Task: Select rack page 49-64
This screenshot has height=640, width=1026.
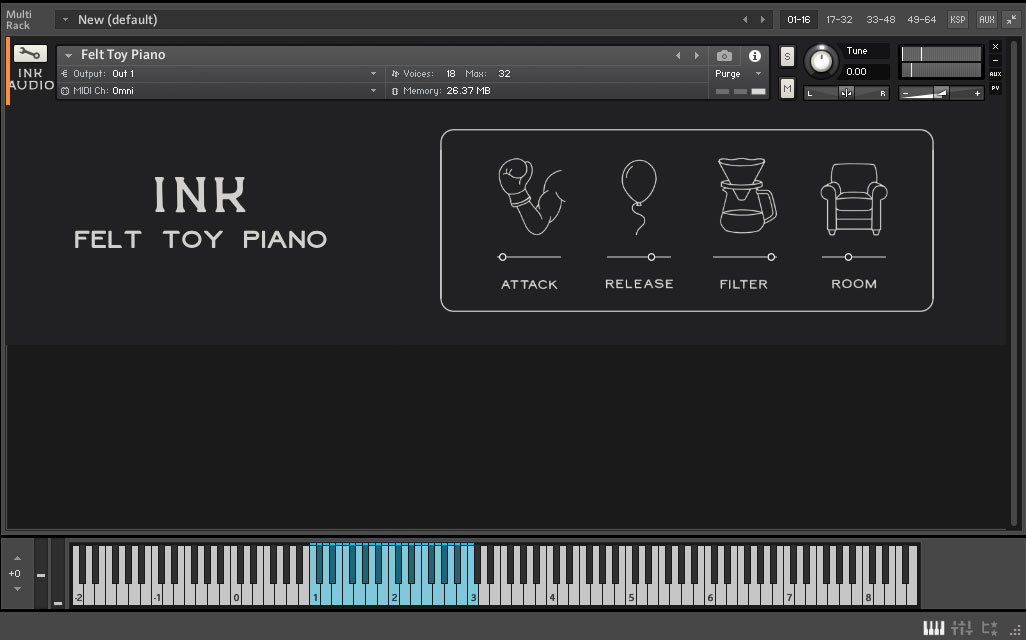Action: [x=921, y=20]
